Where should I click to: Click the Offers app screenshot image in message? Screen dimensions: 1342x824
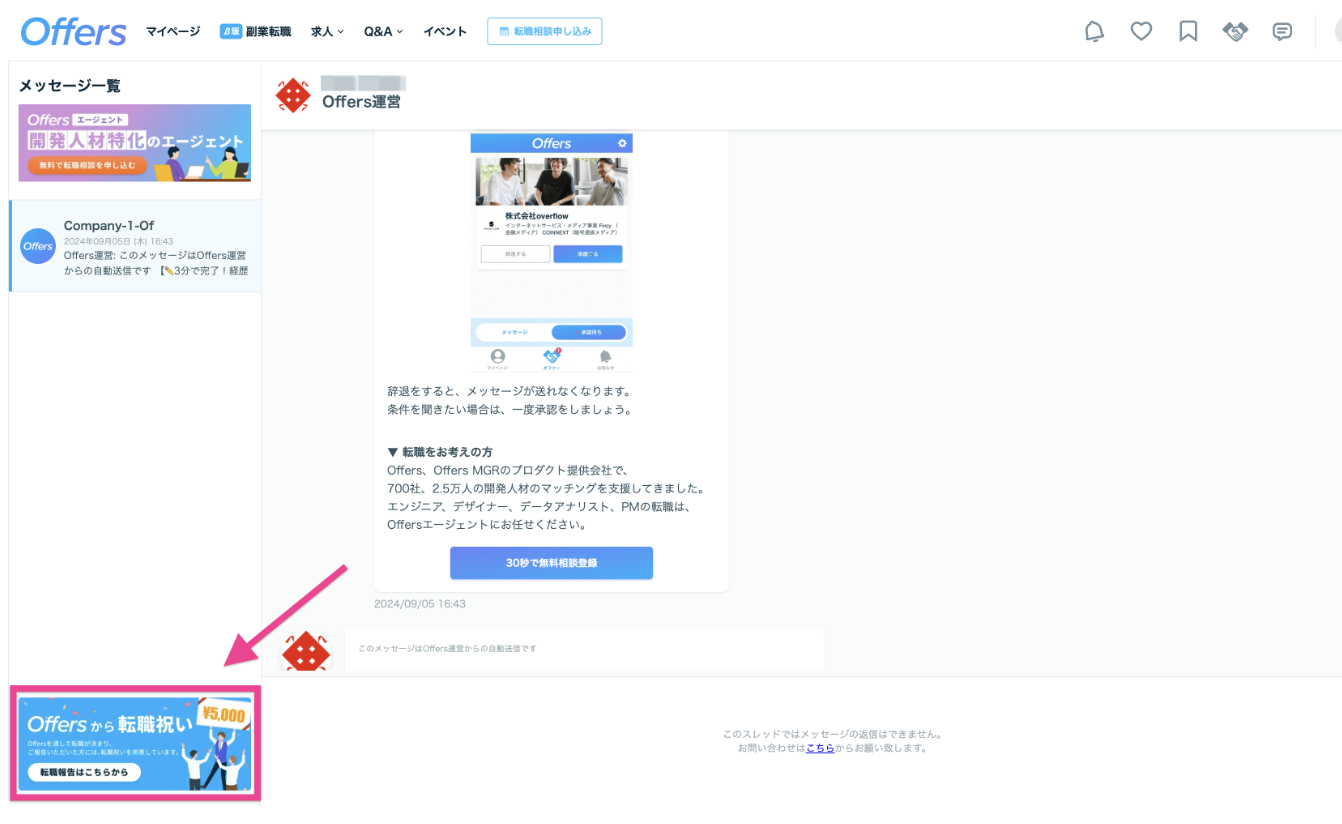(x=551, y=253)
